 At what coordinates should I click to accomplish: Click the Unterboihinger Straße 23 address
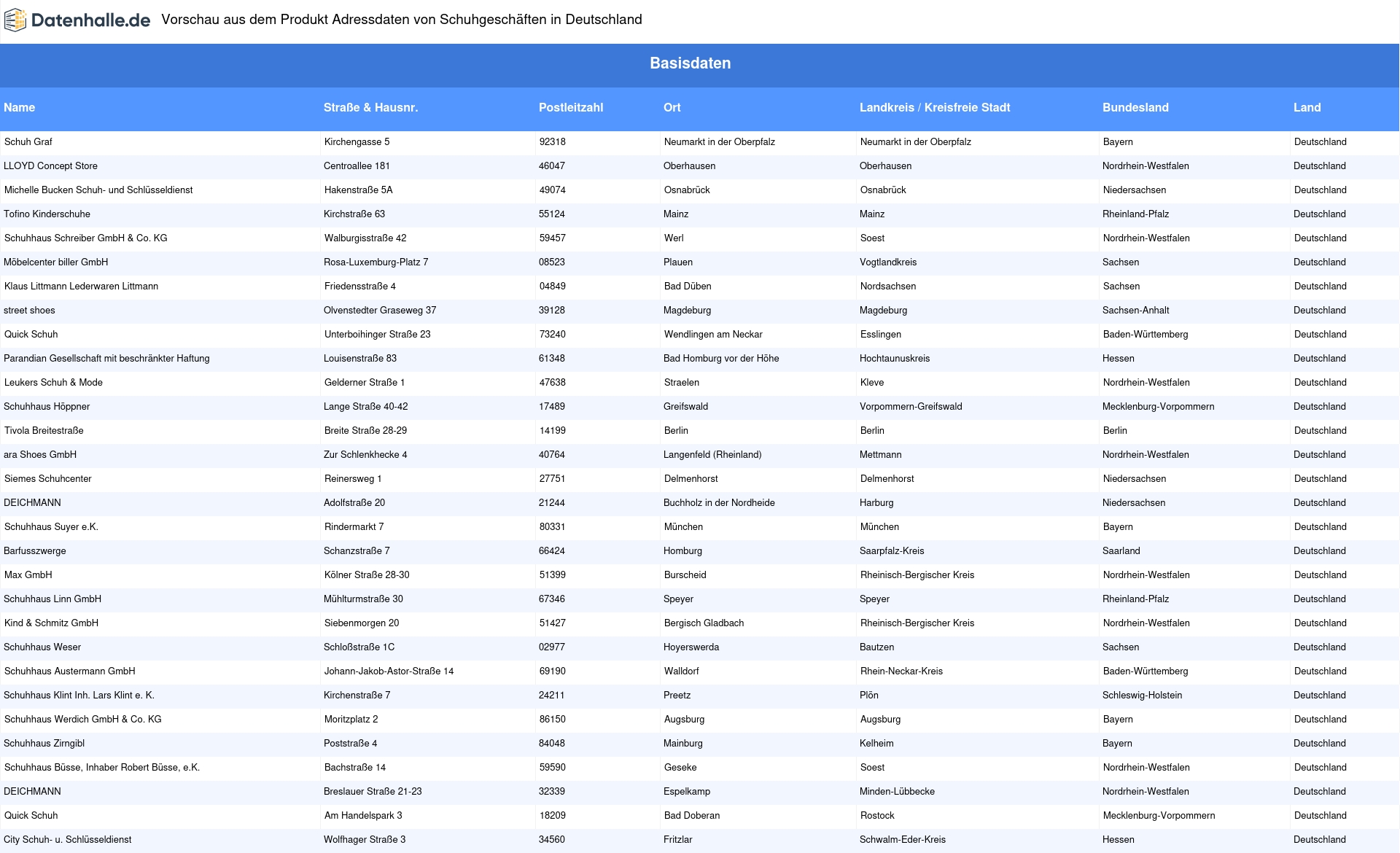[x=377, y=334]
